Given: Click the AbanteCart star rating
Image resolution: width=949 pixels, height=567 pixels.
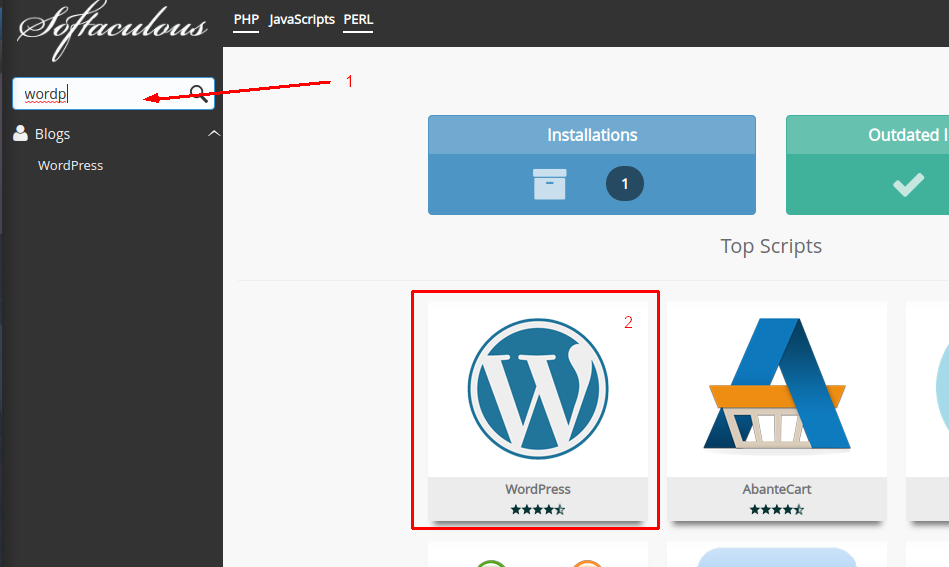Looking at the screenshot, I should (x=777, y=510).
